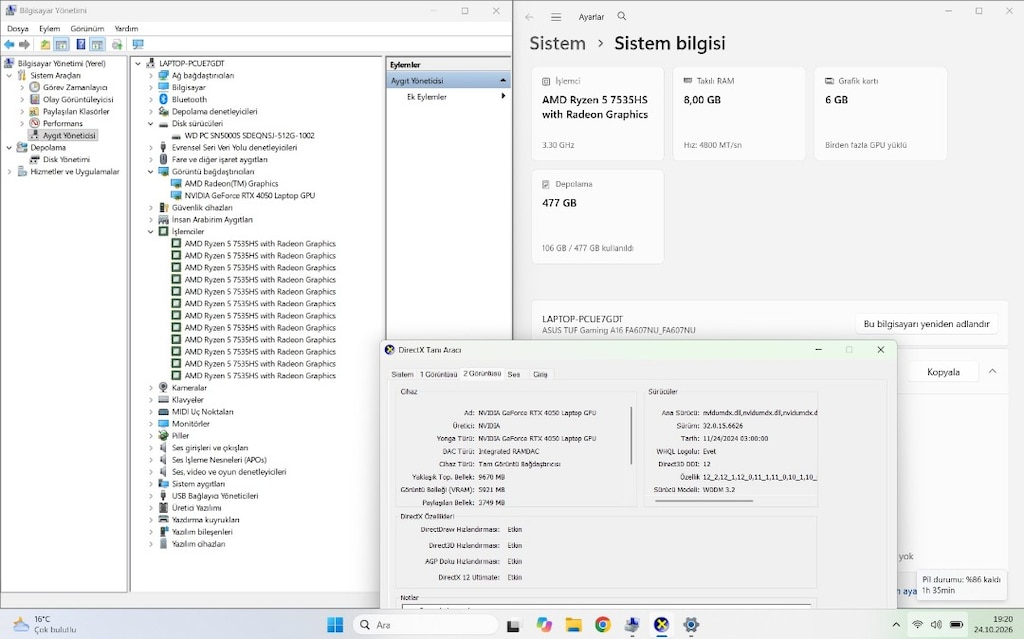The image size is (1024, 639).
Task: Collapse Aygıt Yöneticisi section in Eylemler pane
Action: point(503,80)
